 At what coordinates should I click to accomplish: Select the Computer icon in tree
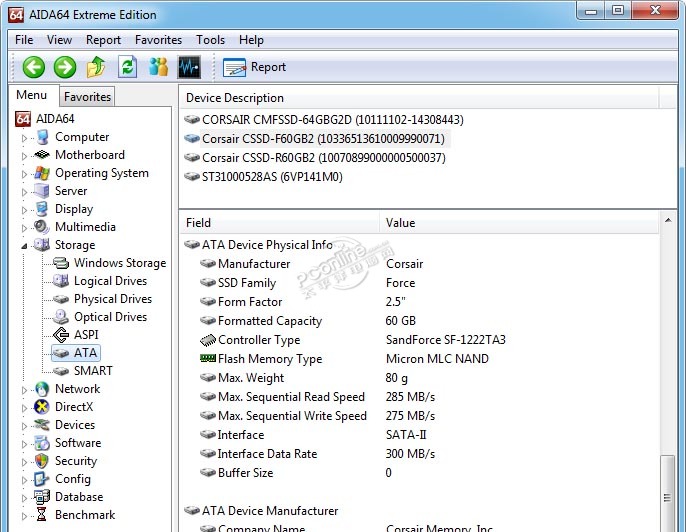[42, 137]
